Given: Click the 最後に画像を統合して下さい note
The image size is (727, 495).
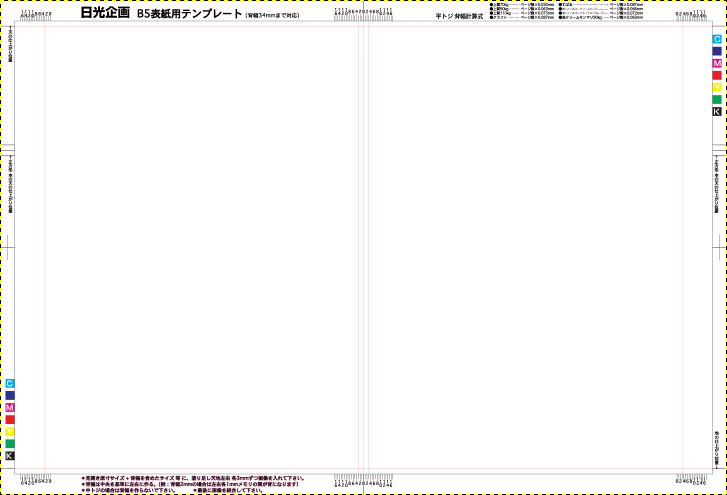Looking at the screenshot, I should (228, 490).
